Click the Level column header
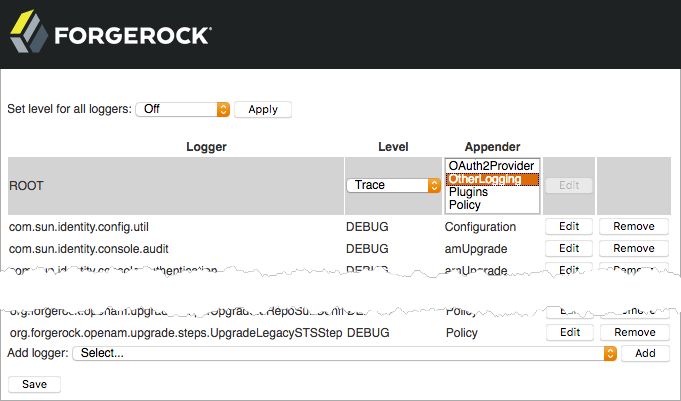The image size is (681, 401). (393, 147)
